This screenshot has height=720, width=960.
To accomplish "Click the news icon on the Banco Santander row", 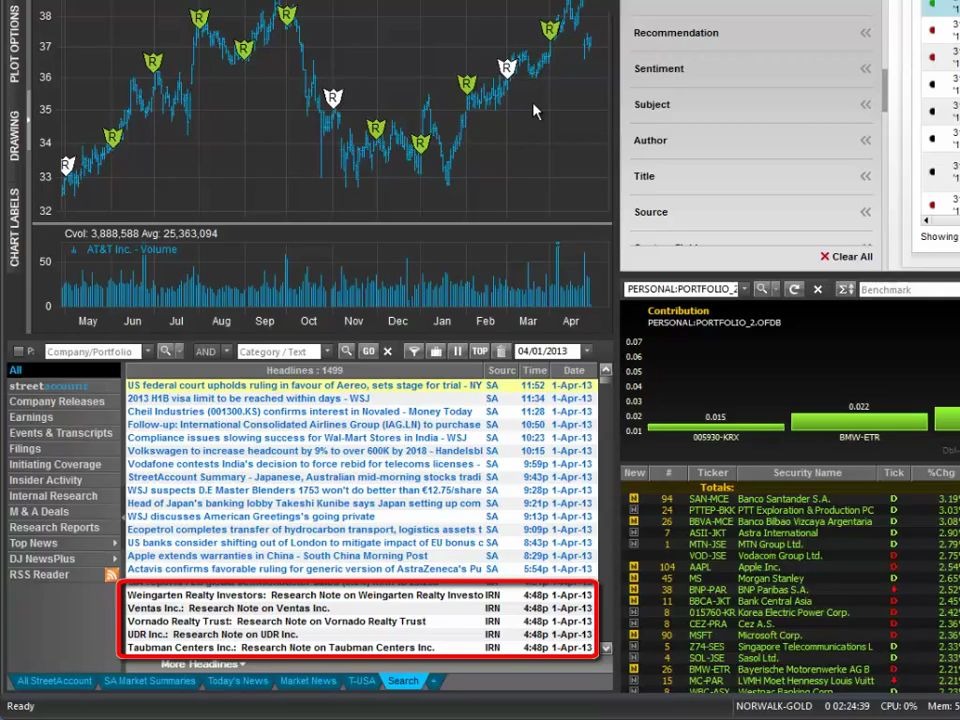I will point(634,498).
